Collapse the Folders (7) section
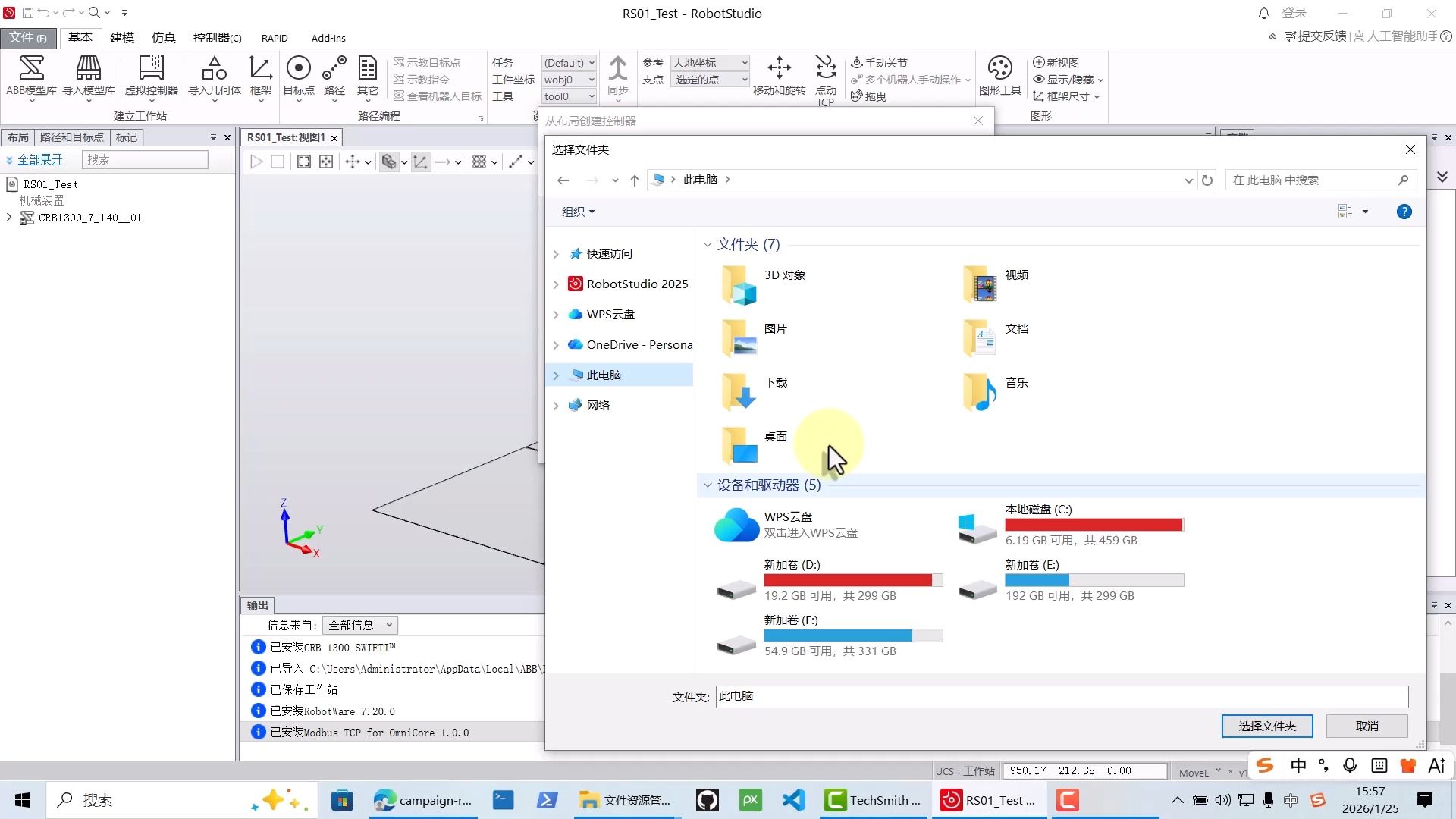This screenshot has height=819, width=1456. [708, 245]
